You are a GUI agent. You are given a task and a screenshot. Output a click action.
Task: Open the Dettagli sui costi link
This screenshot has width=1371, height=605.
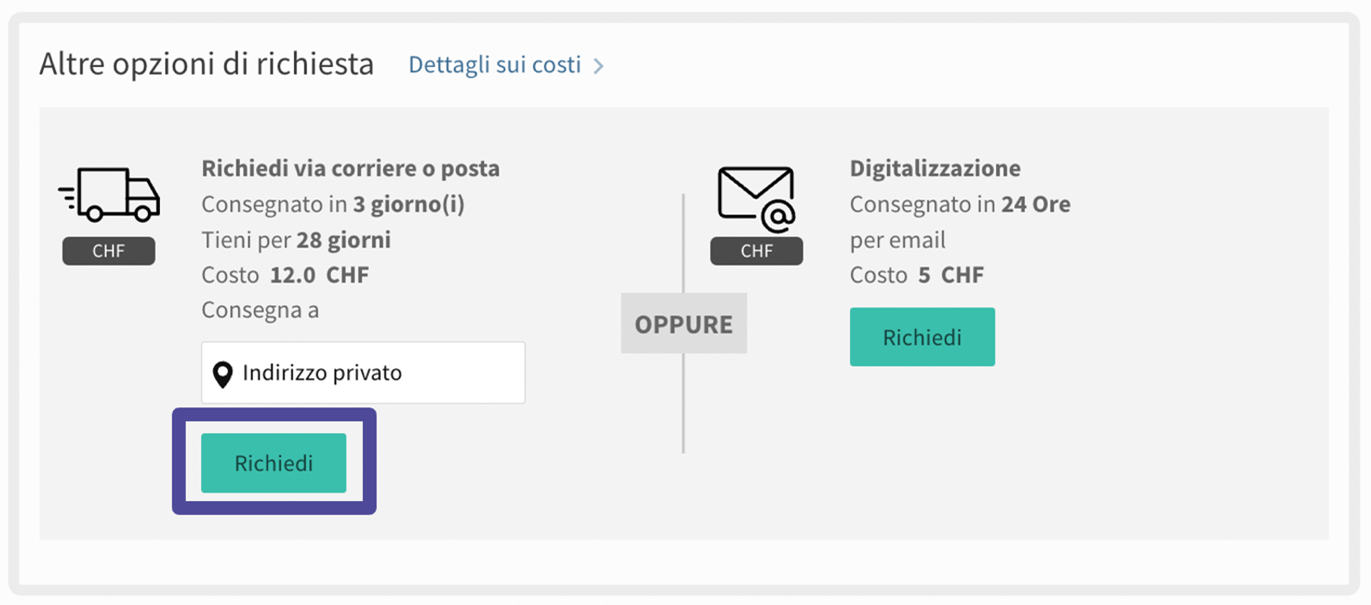point(495,65)
